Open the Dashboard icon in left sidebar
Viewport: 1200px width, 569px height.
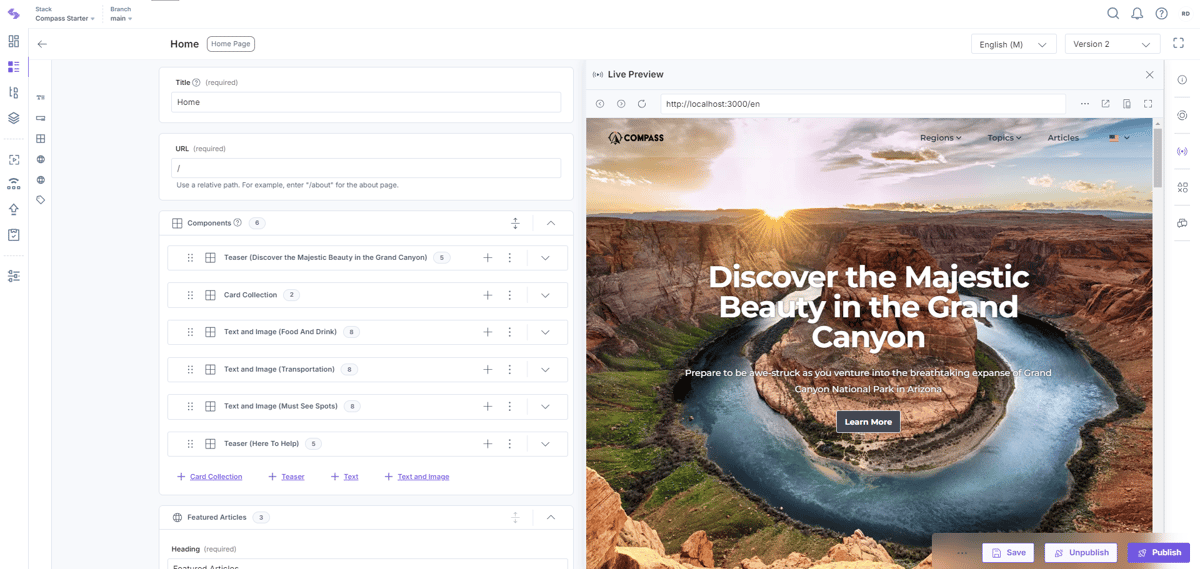click(x=14, y=42)
